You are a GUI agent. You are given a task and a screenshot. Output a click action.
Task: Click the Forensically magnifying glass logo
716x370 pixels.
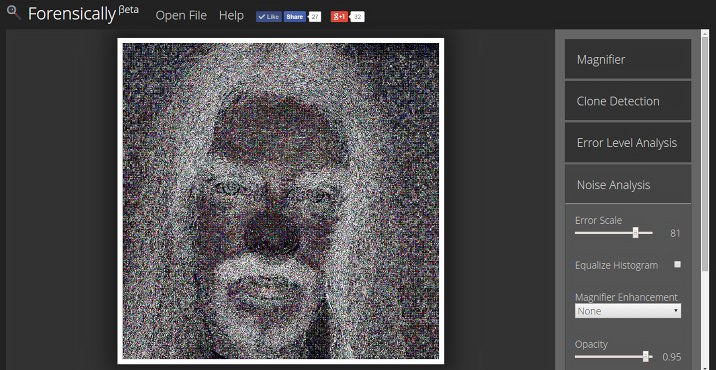pos(14,13)
